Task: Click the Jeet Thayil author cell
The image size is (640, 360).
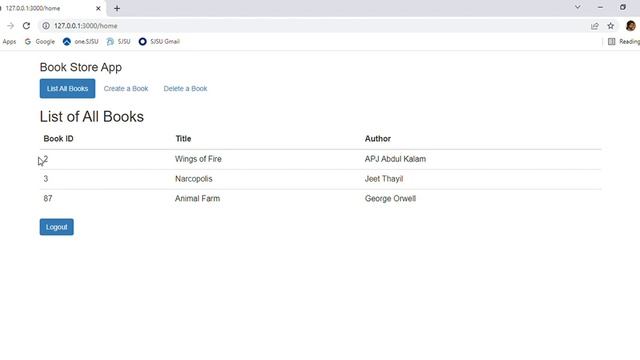Action: coord(384,179)
